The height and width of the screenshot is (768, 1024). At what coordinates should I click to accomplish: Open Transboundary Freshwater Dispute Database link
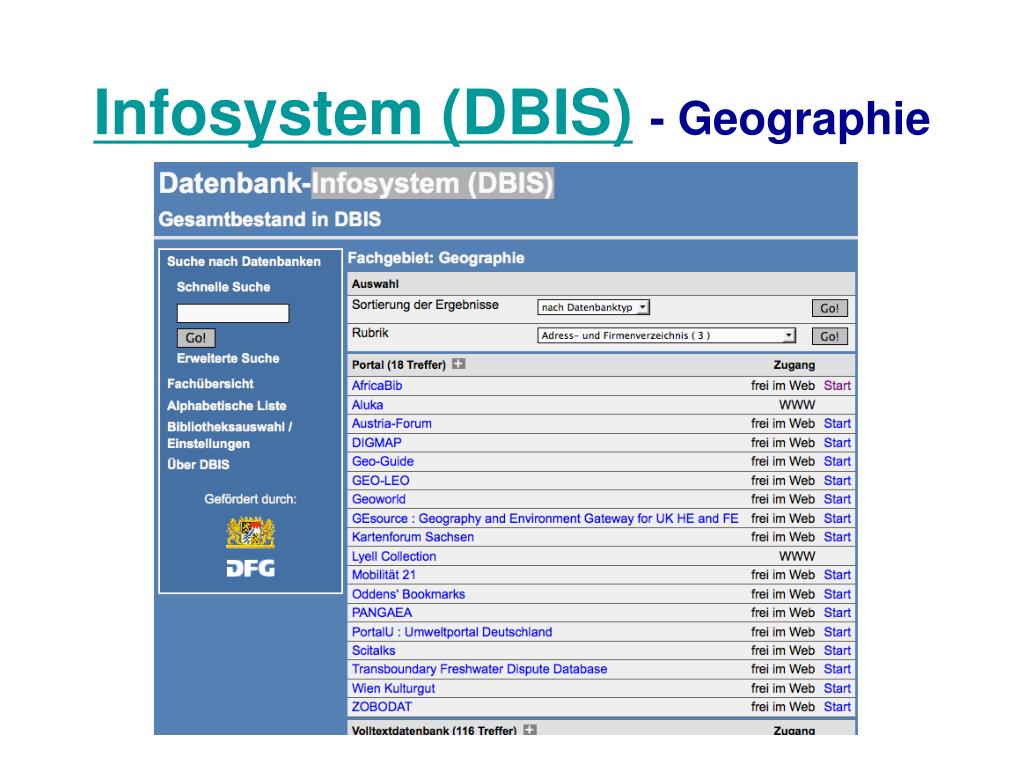pos(479,669)
